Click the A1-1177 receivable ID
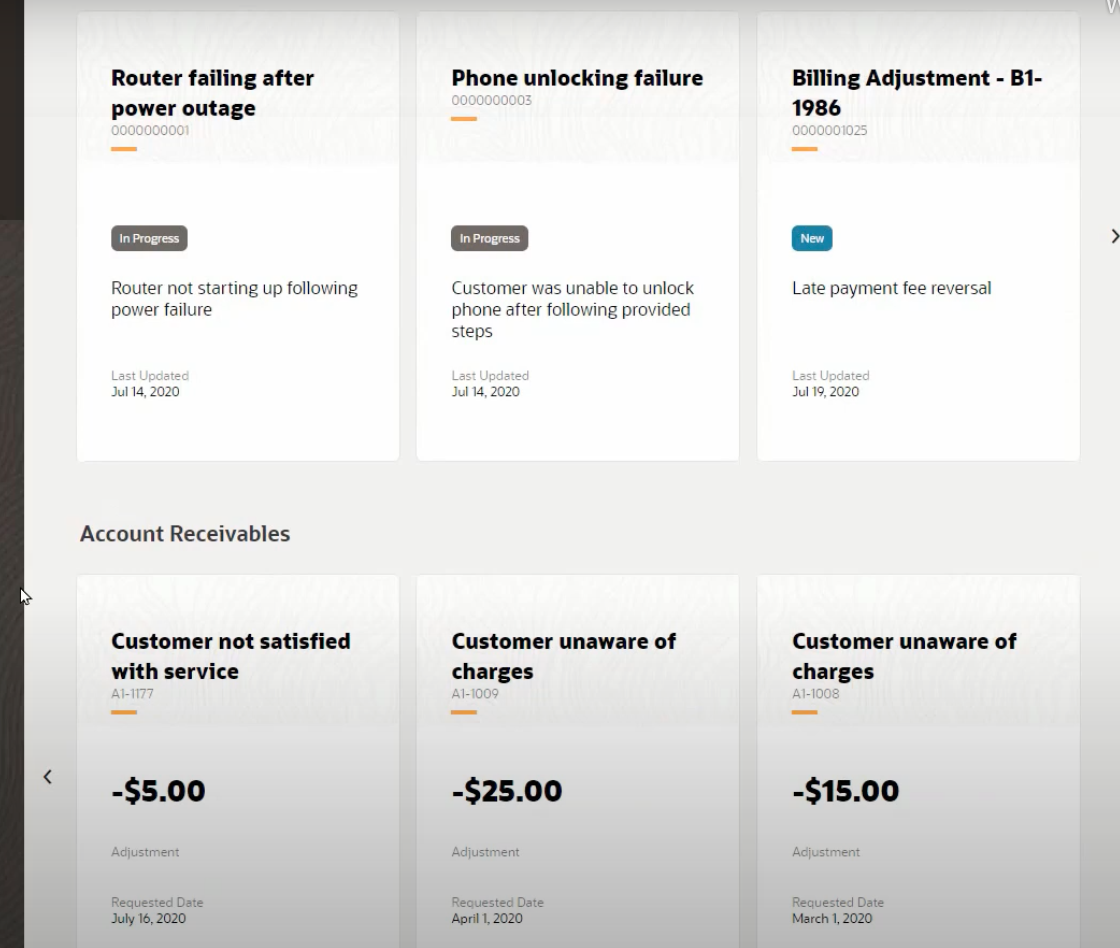 coord(132,693)
